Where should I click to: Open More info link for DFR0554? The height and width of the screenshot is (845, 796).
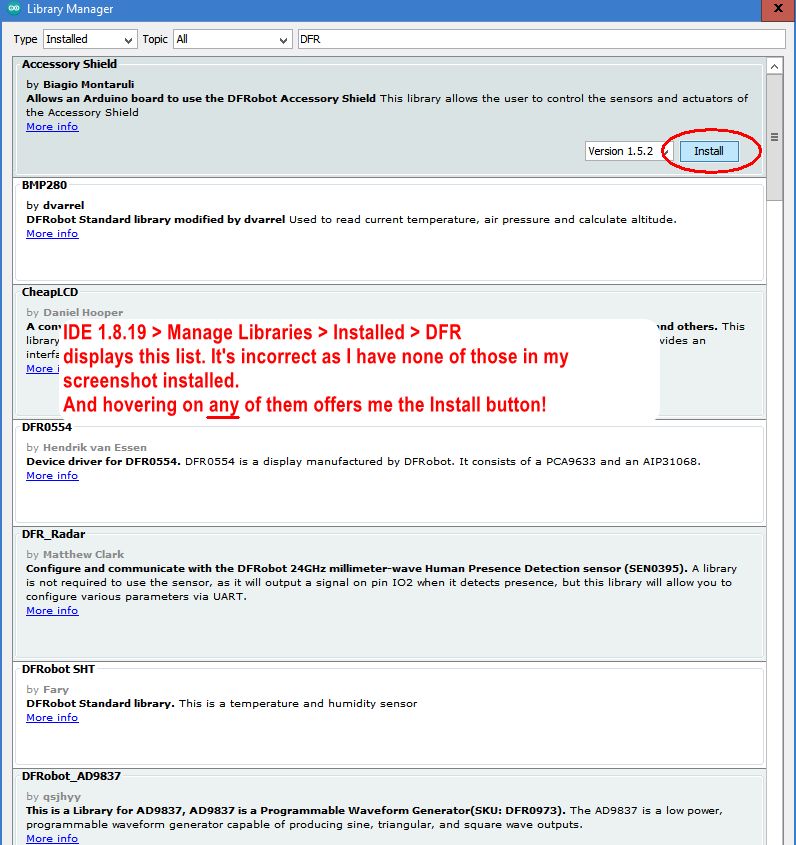click(52, 476)
